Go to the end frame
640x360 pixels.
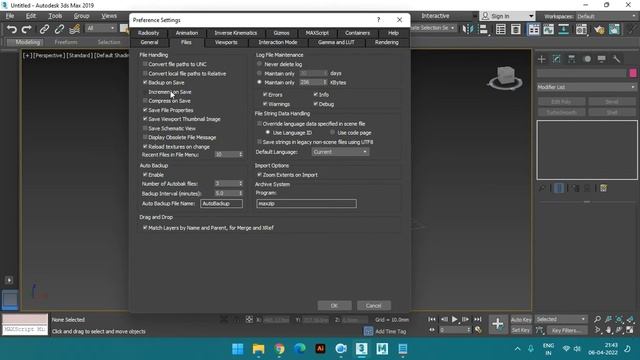tap(477, 319)
